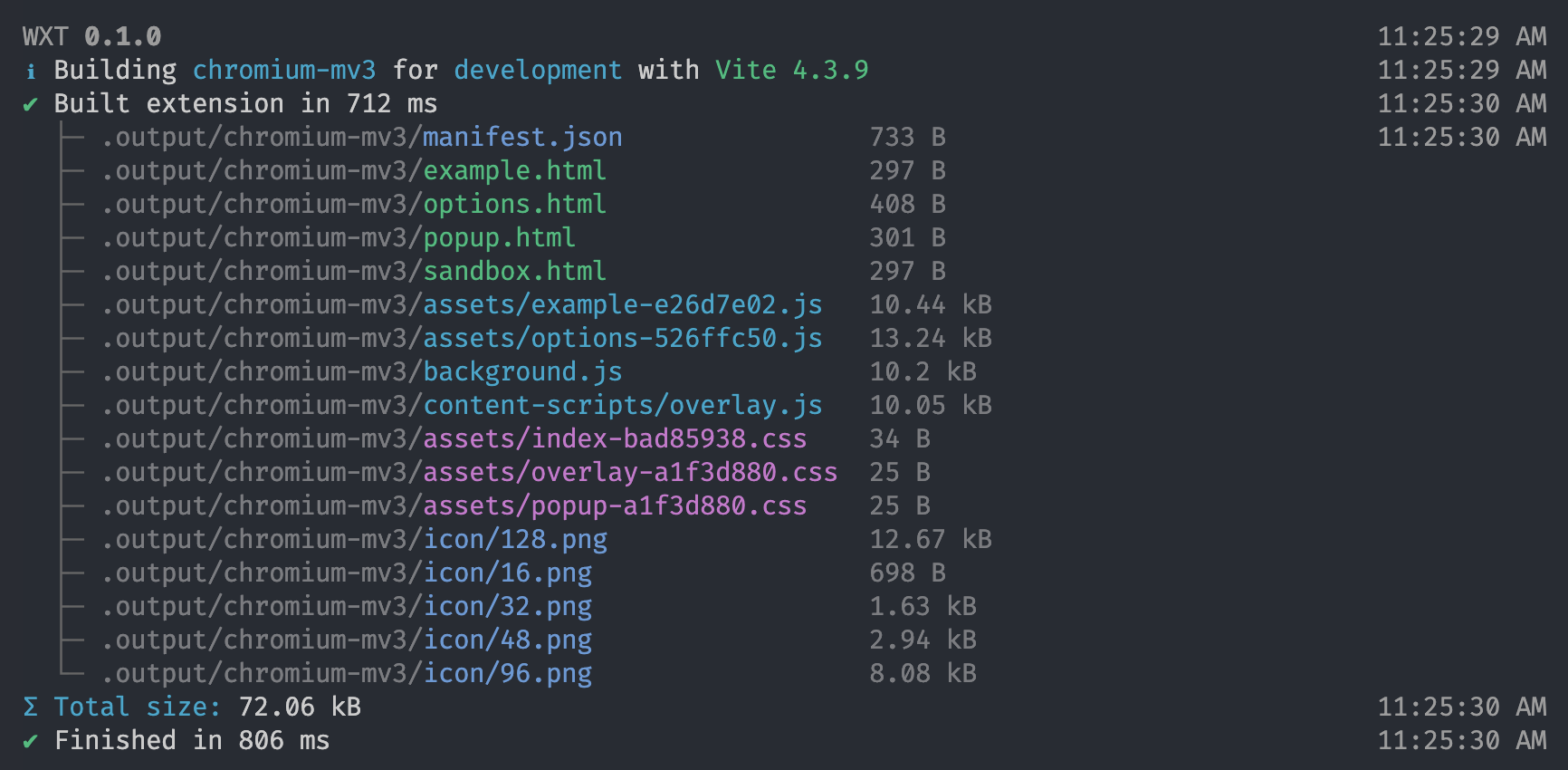This screenshot has height=770, width=1568.
Task: Click "Finished in 806 ms" text
Action: pyautogui.click(x=192, y=740)
